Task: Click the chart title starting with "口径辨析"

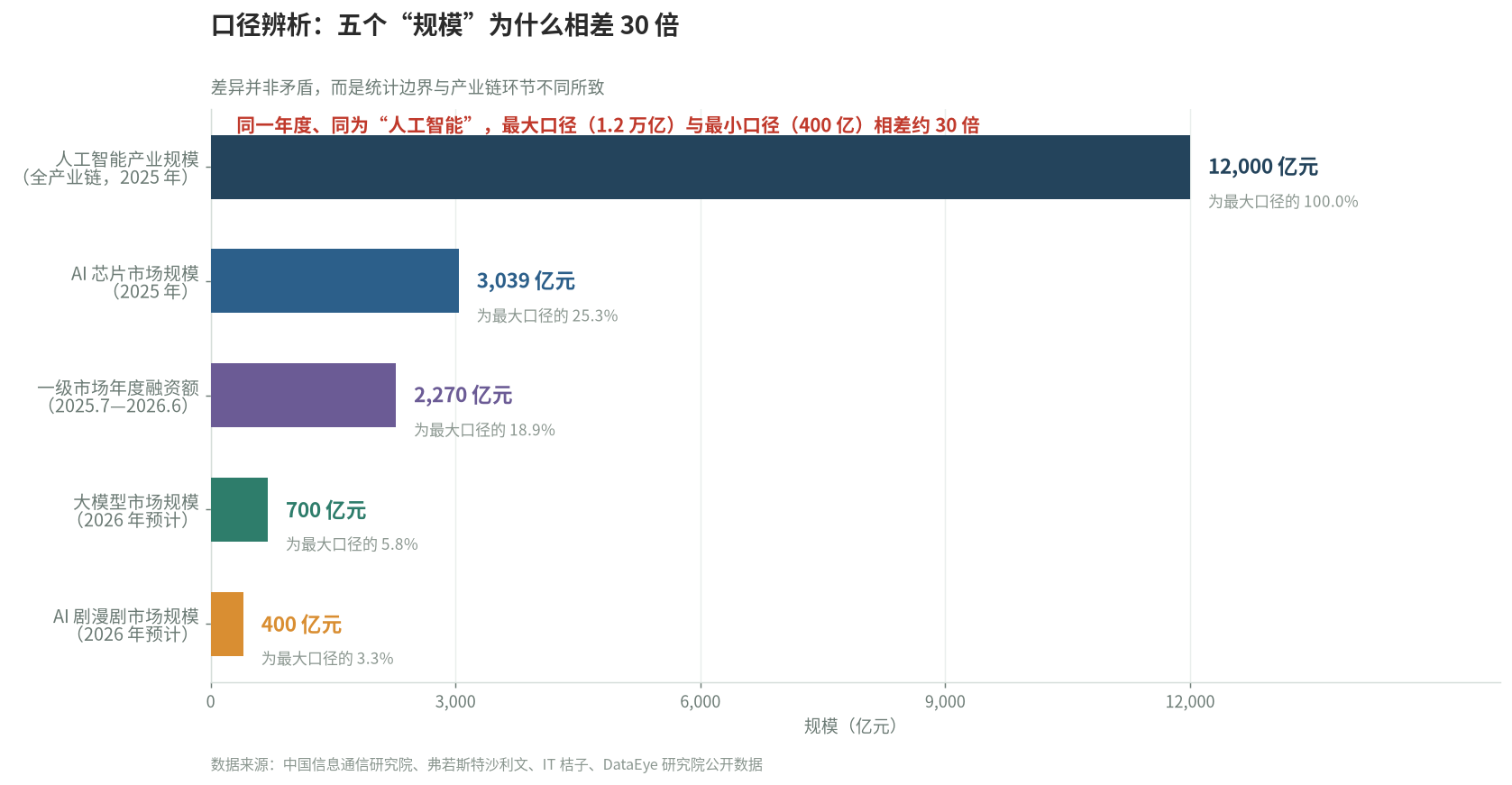Action: click(x=444, y=25)
